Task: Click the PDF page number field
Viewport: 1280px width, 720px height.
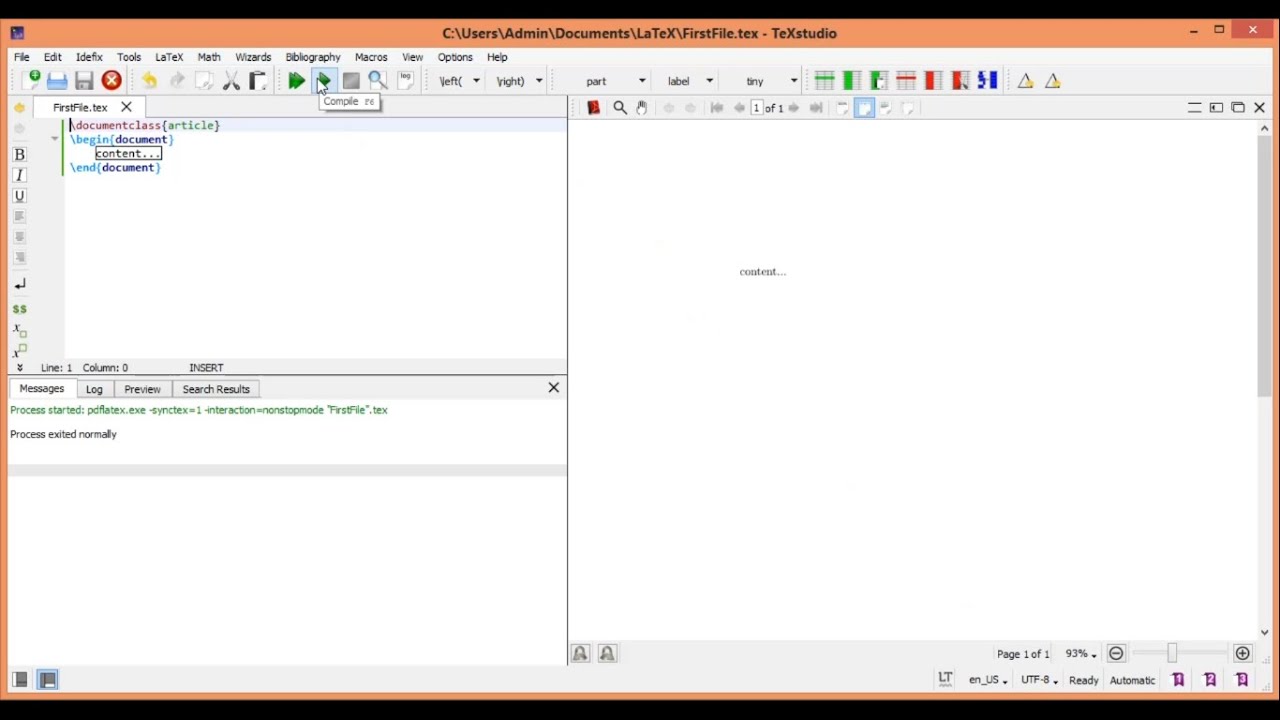Action: (x=756, y=107)
